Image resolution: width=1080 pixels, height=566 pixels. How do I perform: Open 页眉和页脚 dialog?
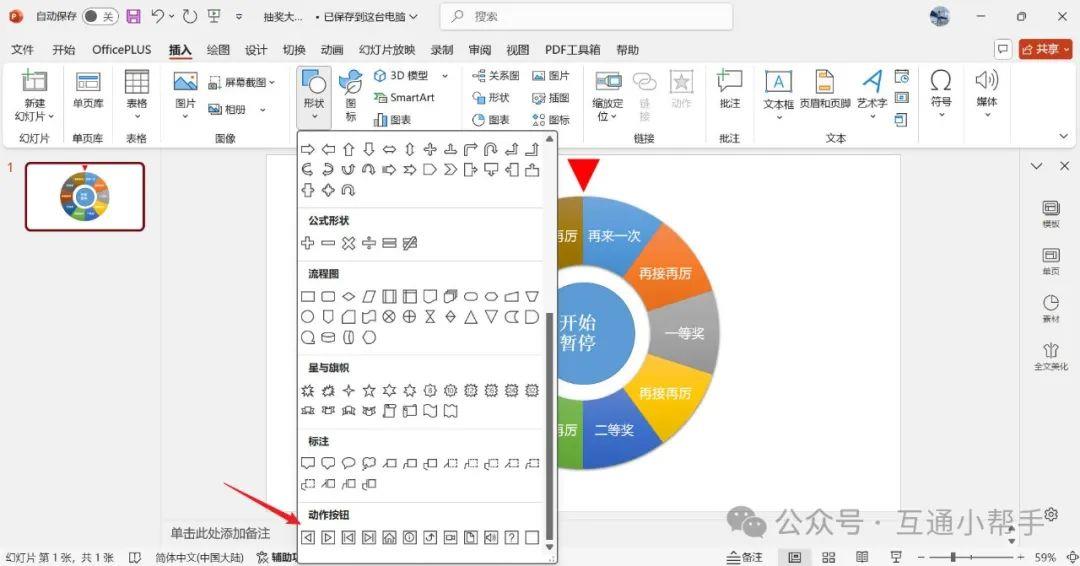[x=825, y=91]
